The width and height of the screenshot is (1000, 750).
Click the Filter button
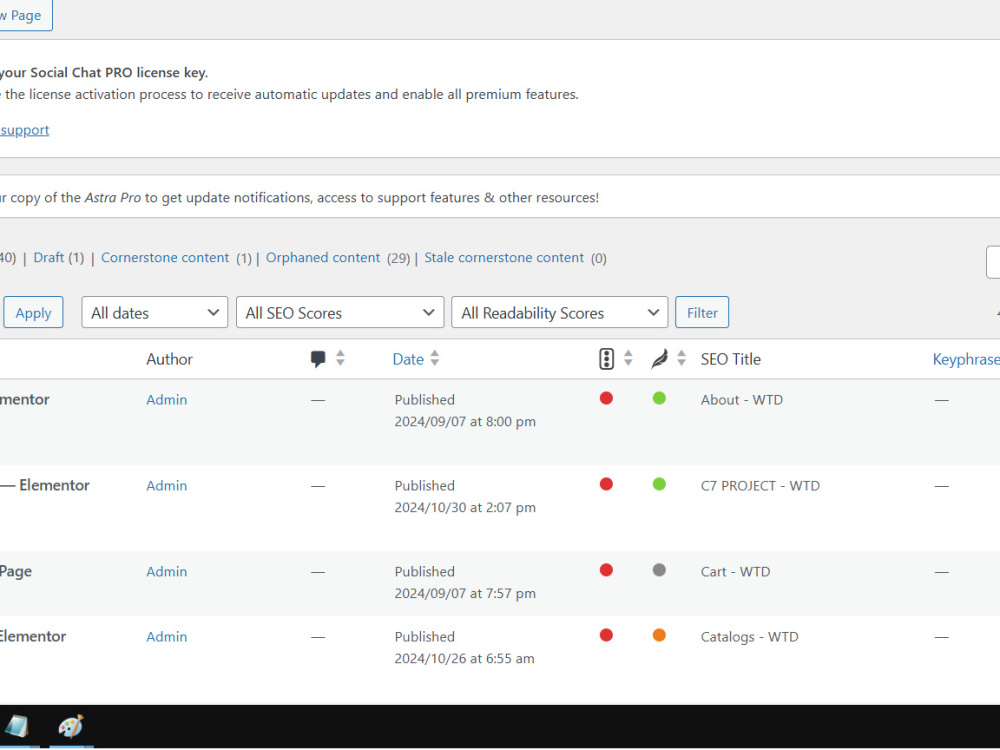click(702, 312)
